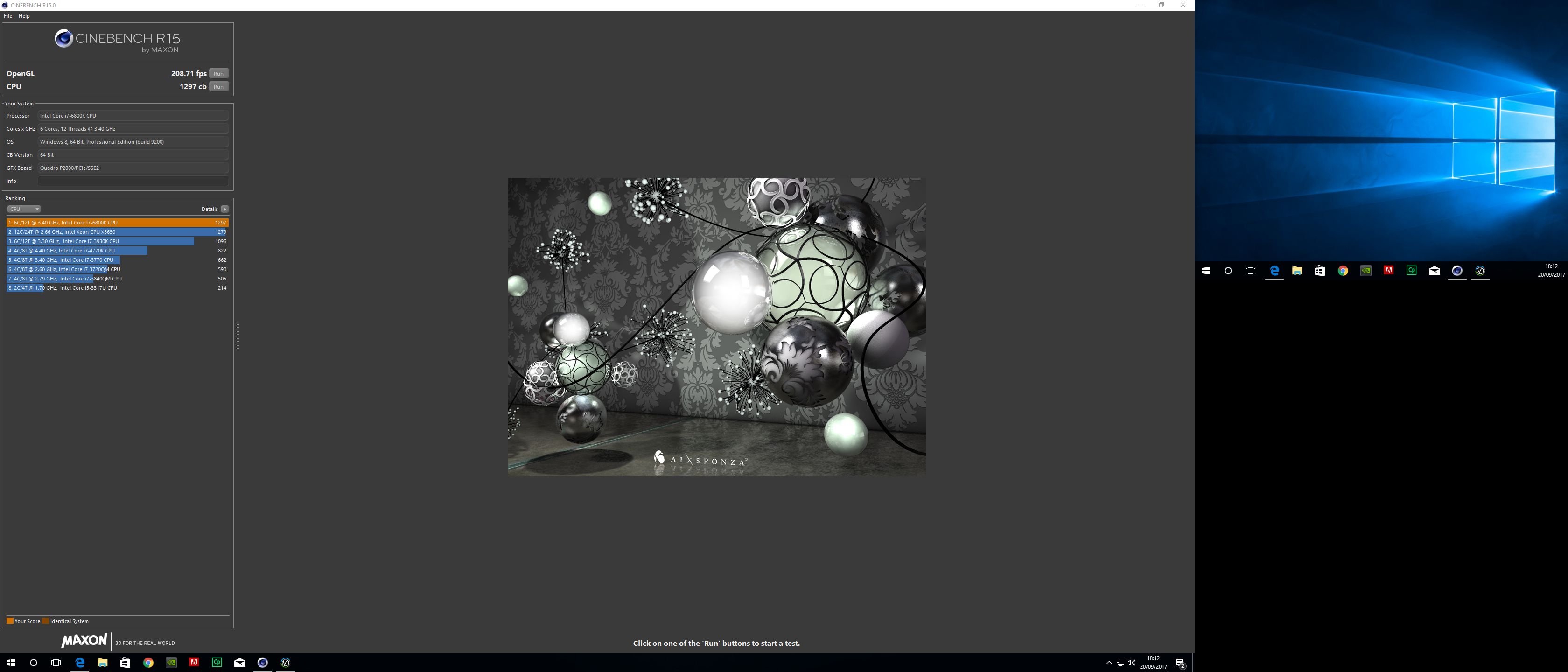This screenshot has width=1568, height=672.
Task: Open the volume speaker icon in tray
Action: (1131, 662)
